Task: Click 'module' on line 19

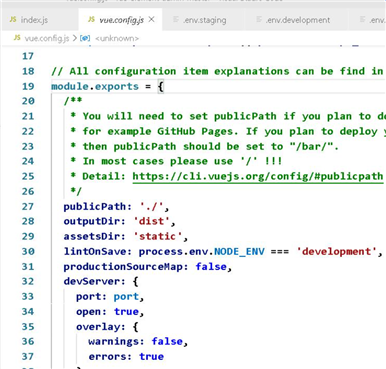Action: [x=70, y=86]
